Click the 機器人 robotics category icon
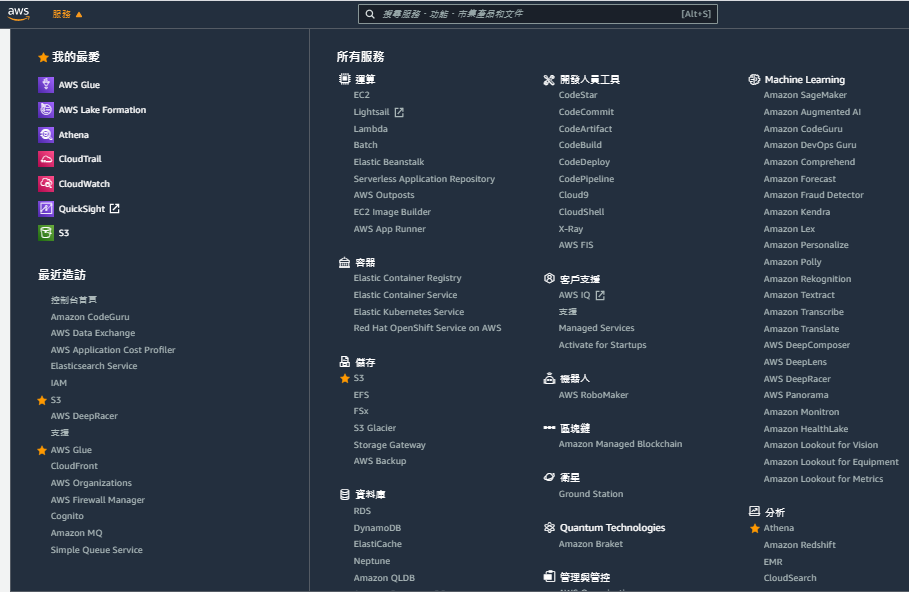The image size is (909, 592). pos(549,379)
